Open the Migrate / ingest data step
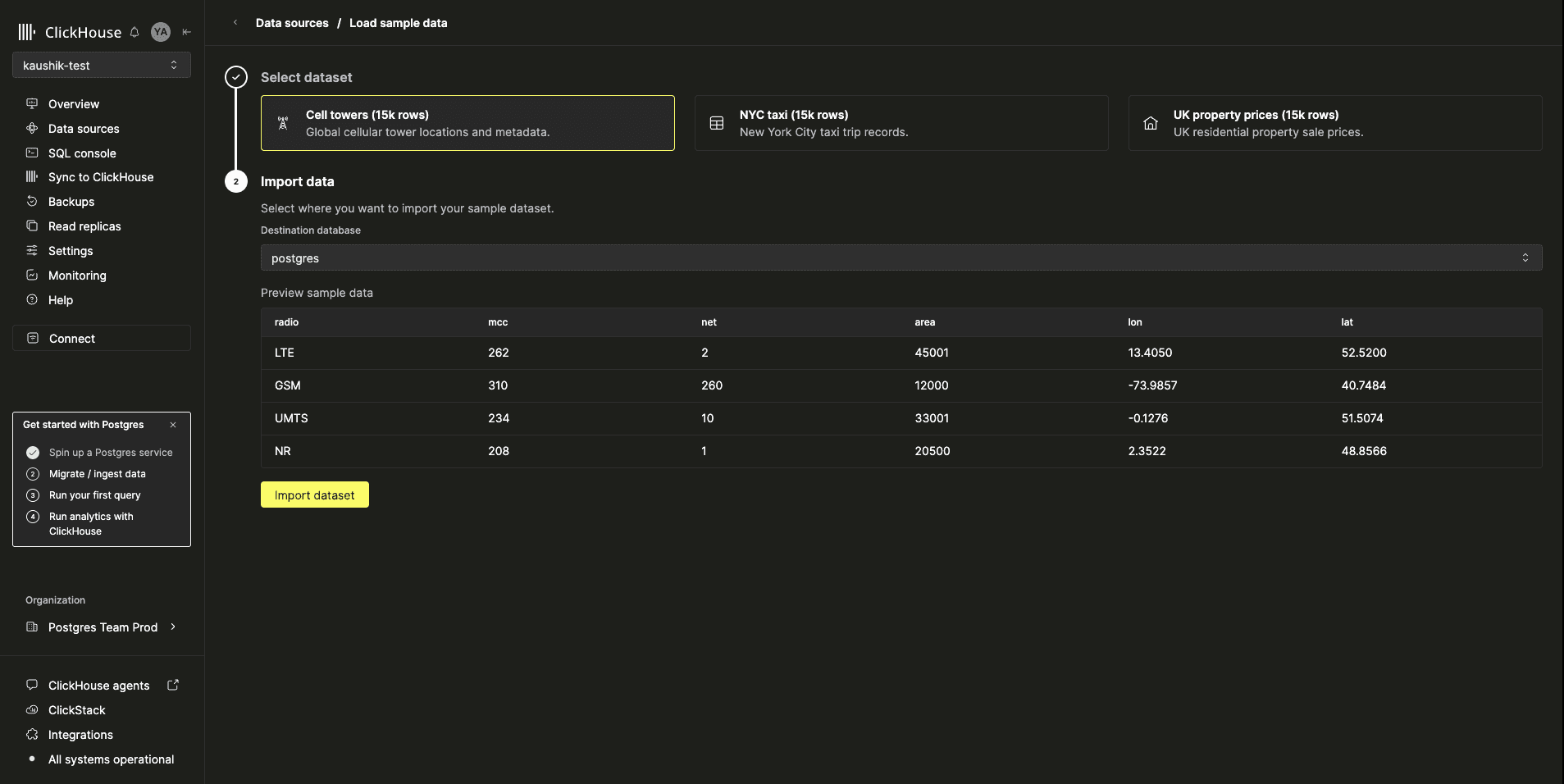This screenshot has height=784, width=1564. coord(98,474)
